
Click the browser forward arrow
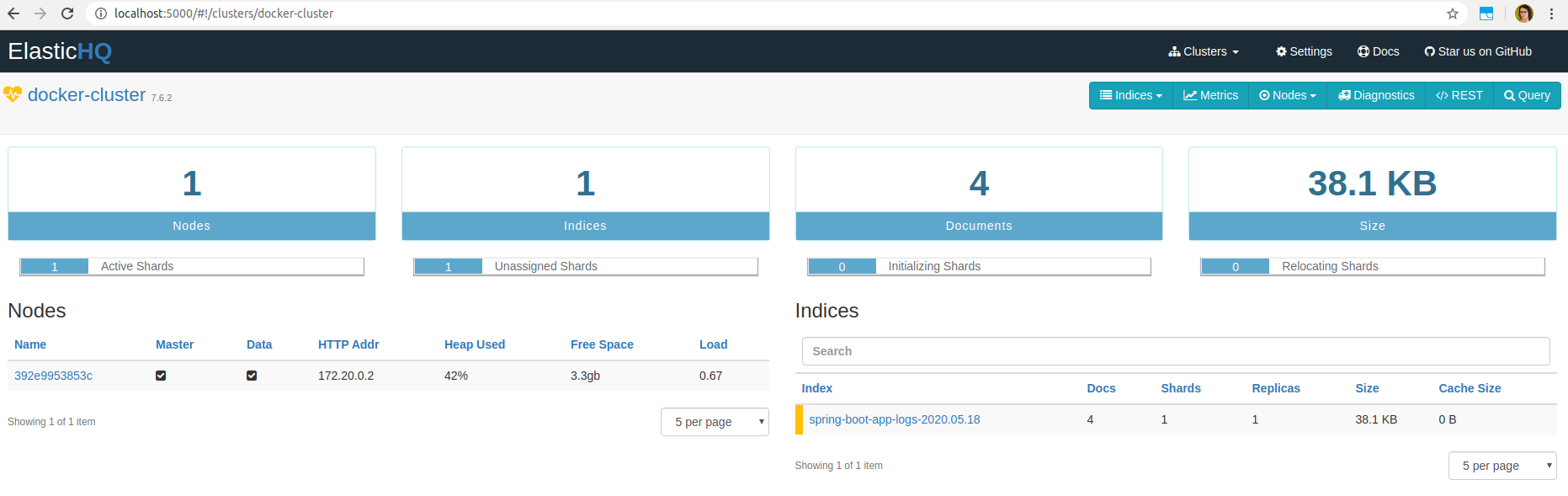pos(40,13)
